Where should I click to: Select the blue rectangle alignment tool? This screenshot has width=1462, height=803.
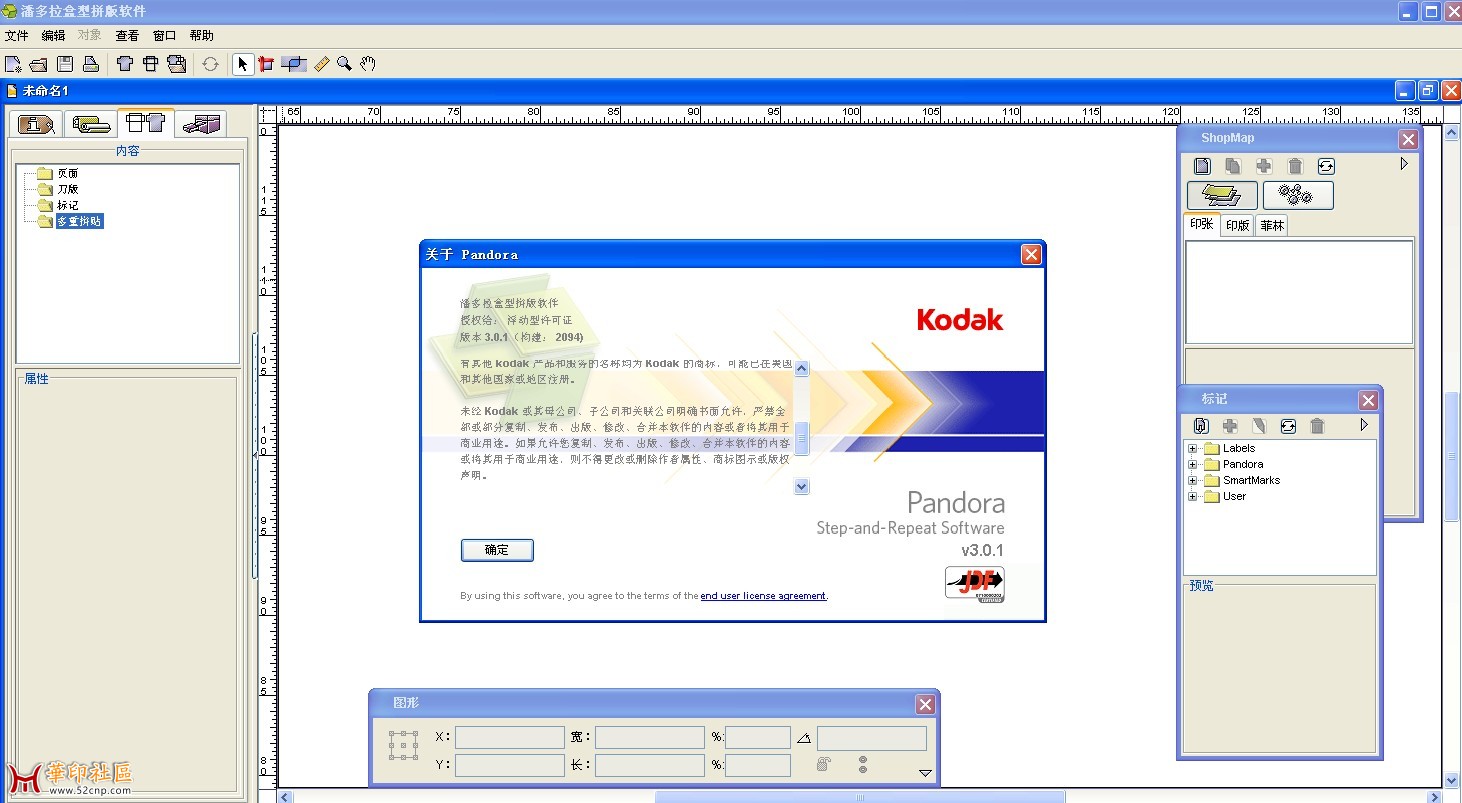[x=293, y=64]
